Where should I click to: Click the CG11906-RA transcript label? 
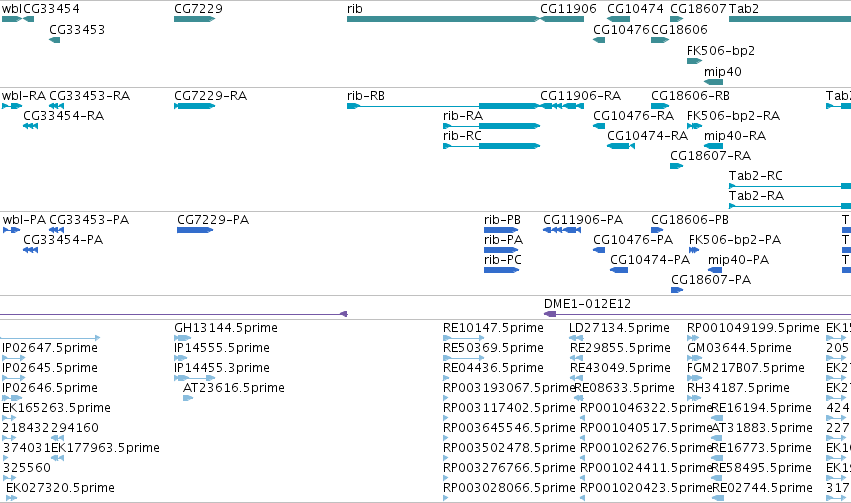click(x=580, y=96)
